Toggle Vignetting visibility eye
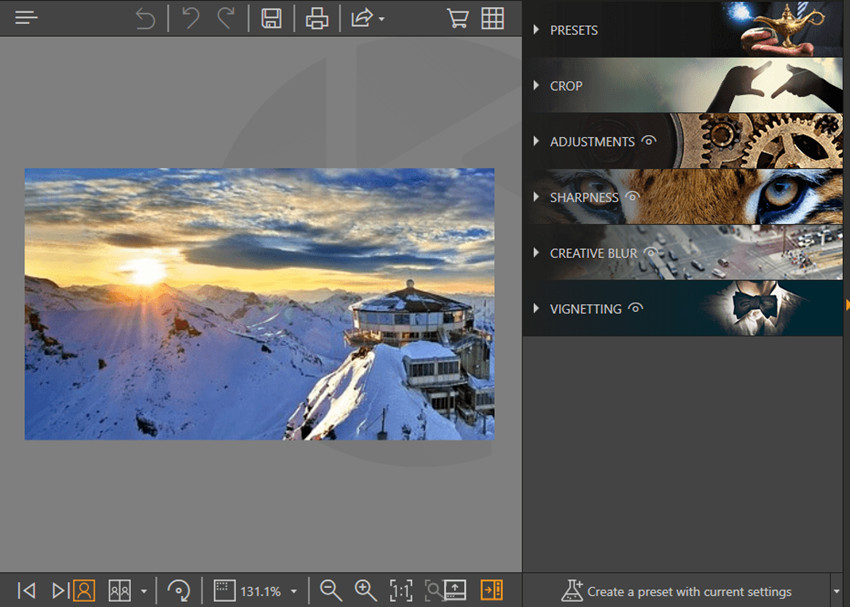The height and width of the screenshot is (607, 850). pyautogui.click(x=635, y=309)
